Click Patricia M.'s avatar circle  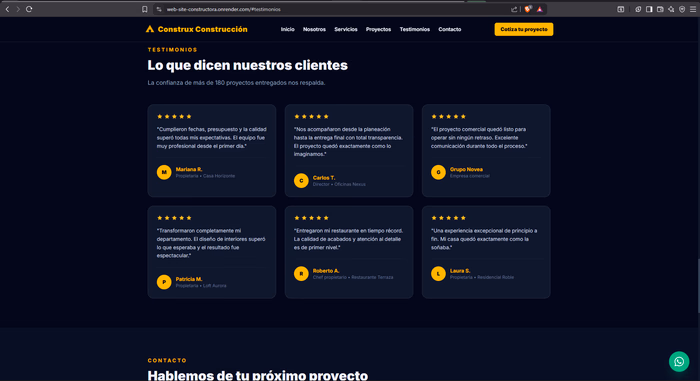pos(164,282)
